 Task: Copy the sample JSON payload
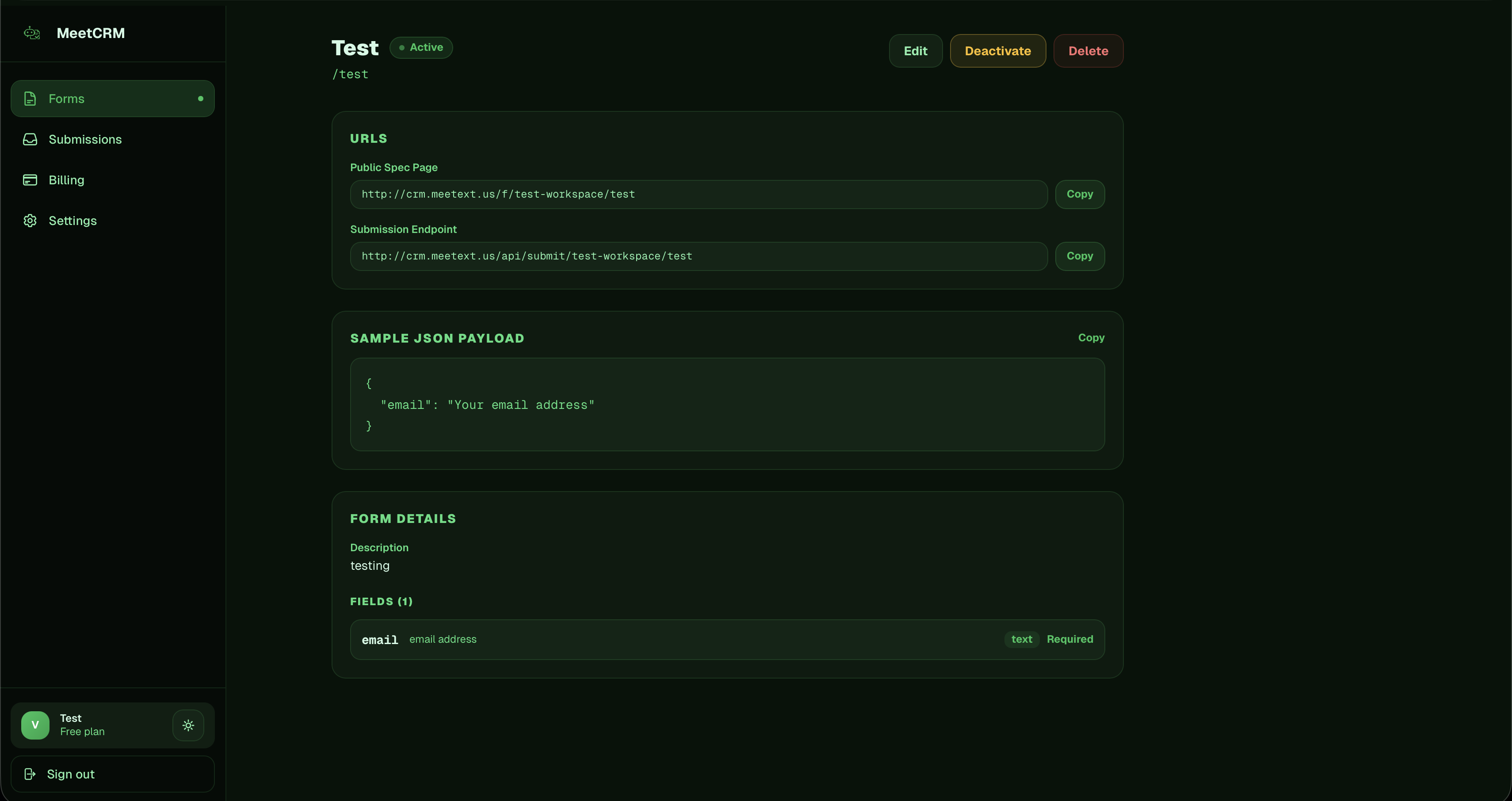1091,337
